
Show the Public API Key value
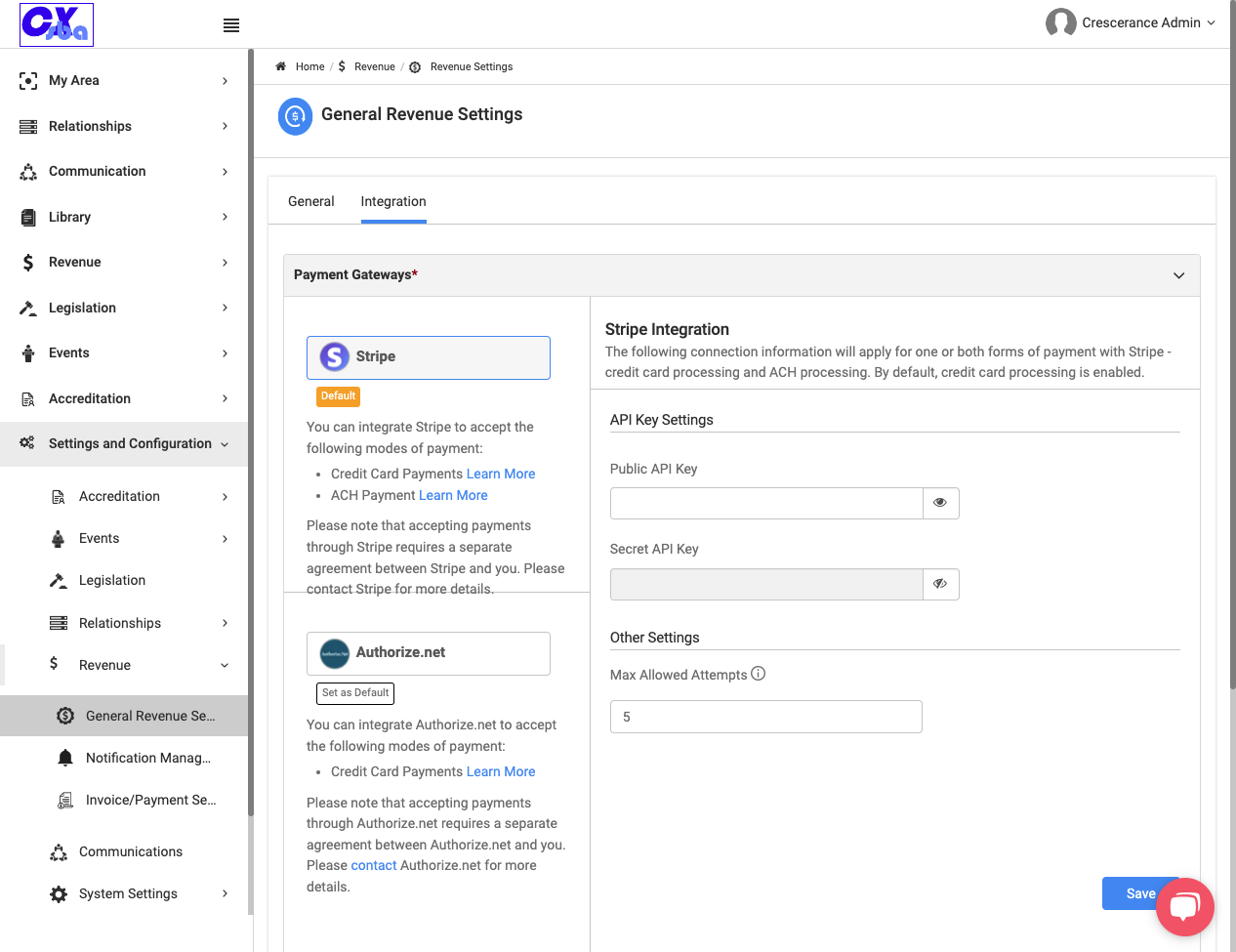pos(940,503)
